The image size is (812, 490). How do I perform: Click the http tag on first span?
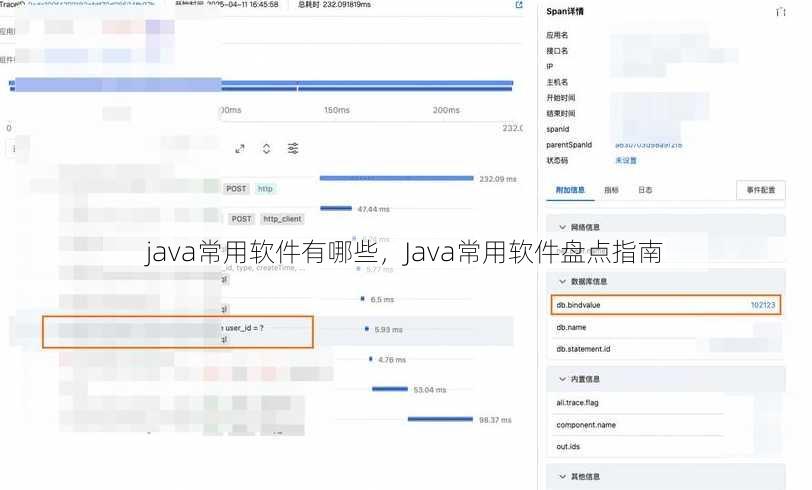point(265,189)
